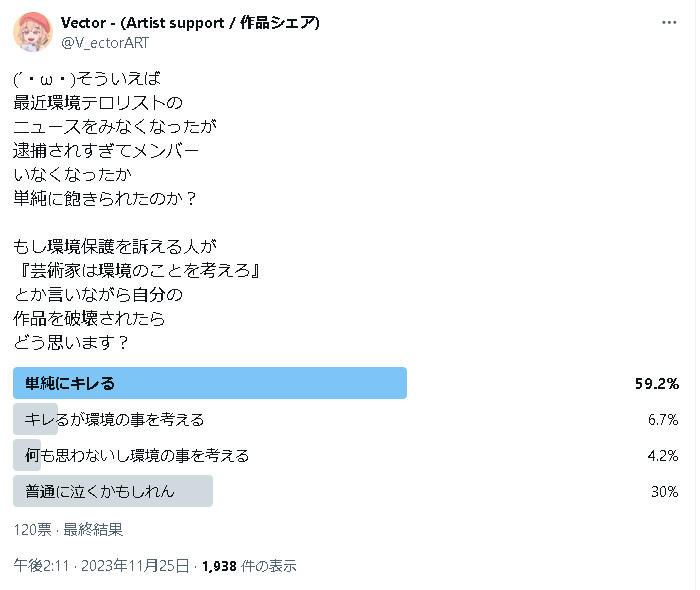Open Vector's profile avatar picture
Viewport: 700px width, 590px height.
click(33, 32)
